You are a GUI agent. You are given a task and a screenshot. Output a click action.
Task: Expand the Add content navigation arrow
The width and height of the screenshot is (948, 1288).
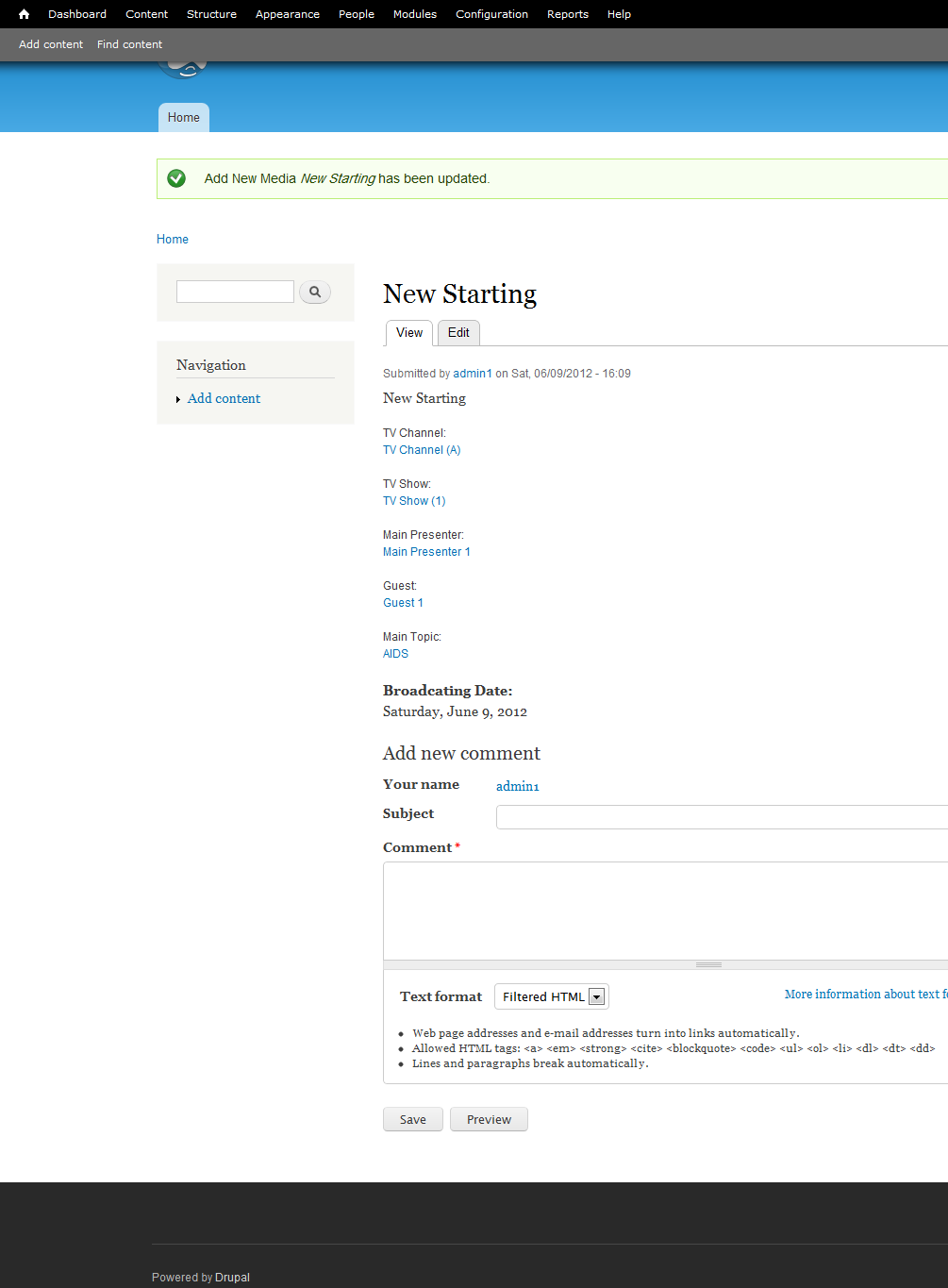pos(178,400)
